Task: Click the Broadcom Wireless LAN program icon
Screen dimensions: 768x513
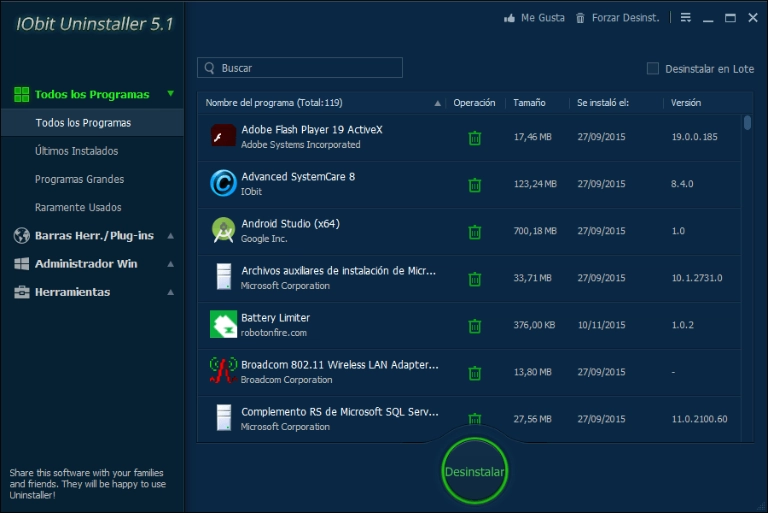Action: pyautogui.click(x=223, y=370)
